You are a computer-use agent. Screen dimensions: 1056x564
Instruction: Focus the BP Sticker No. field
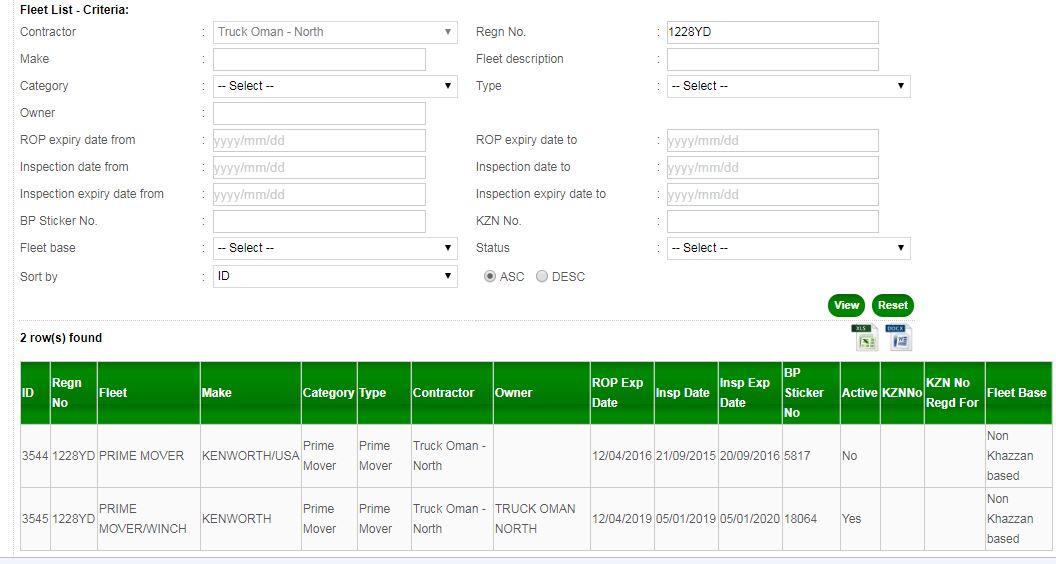[319, 221]
